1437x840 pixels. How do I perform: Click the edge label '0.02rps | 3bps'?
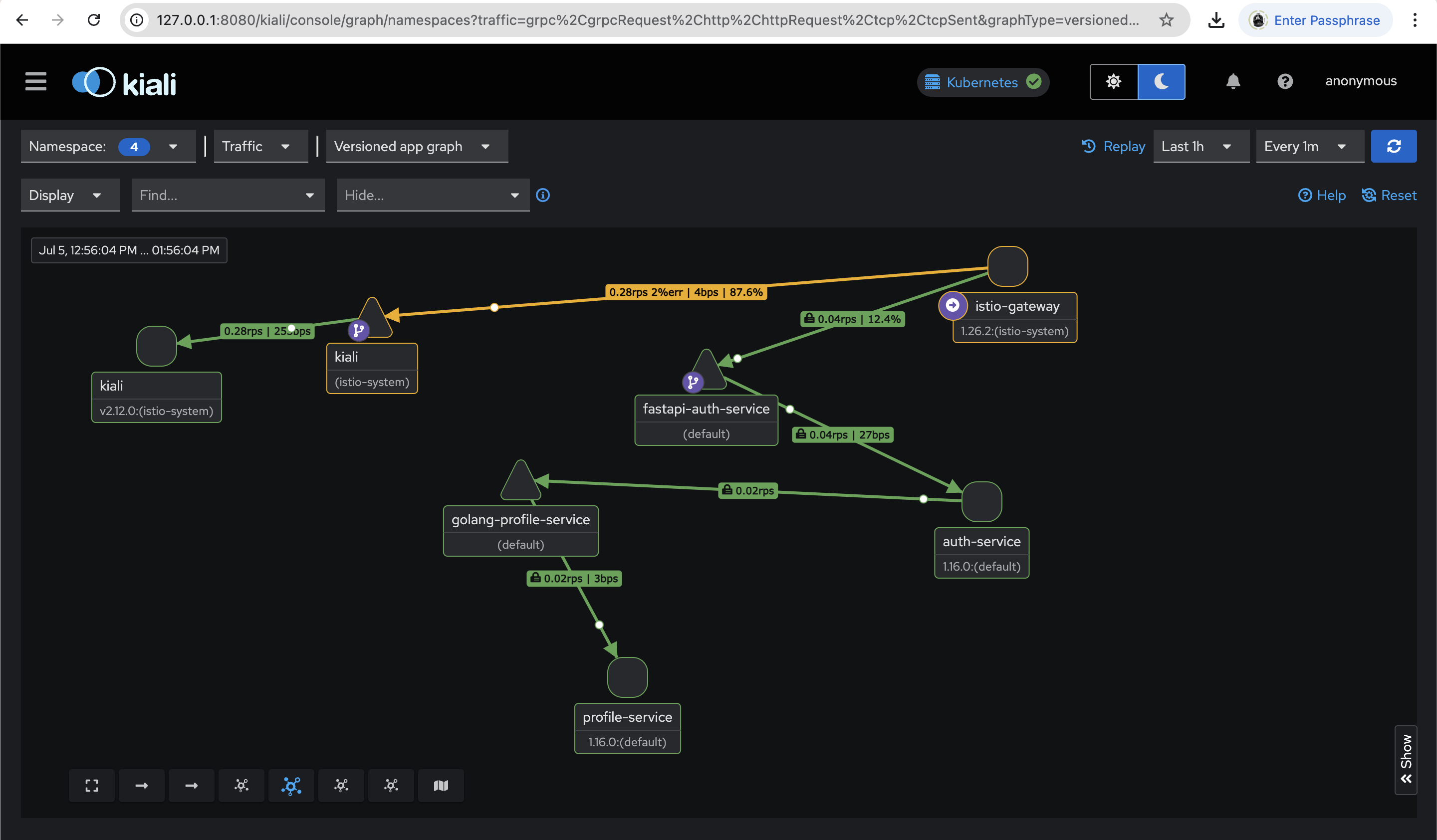(574, 578)
